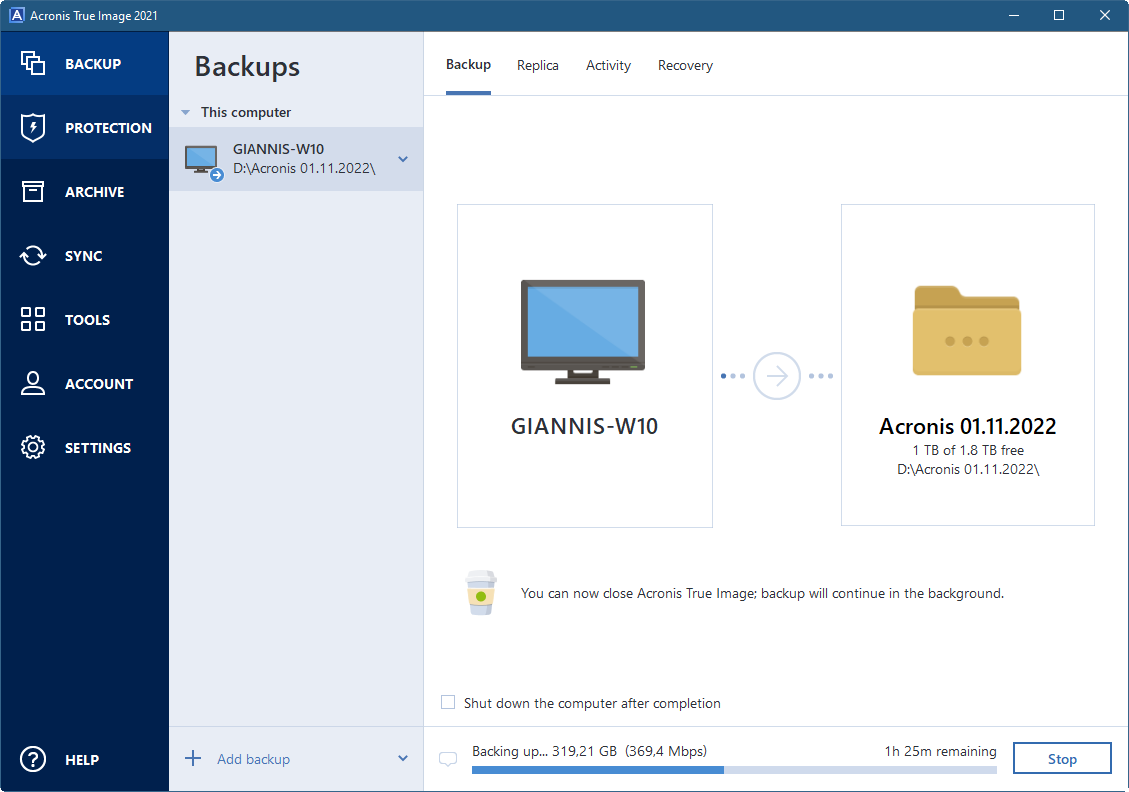Open the Backup section icon
Viewport: 1129px width, 792px height.
pos(32,63)
